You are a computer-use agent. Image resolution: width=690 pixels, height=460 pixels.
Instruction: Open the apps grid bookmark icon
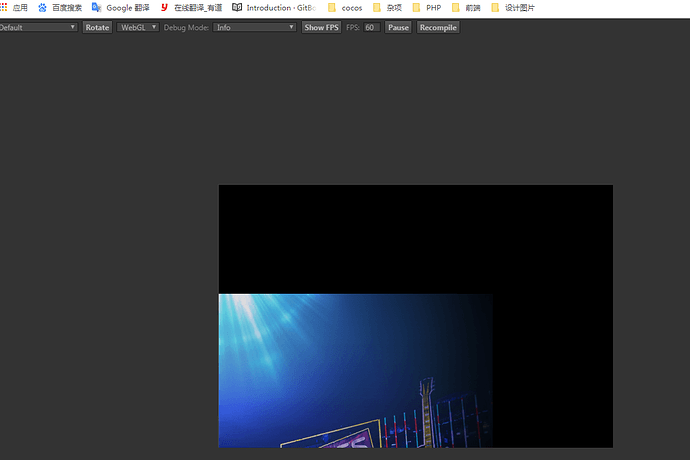coord(4,7)
